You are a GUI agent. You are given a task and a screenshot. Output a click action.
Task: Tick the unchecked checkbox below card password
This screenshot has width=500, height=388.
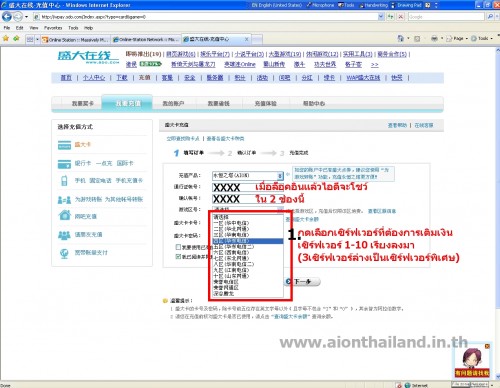pyautogui.click(x=178, y=247)
